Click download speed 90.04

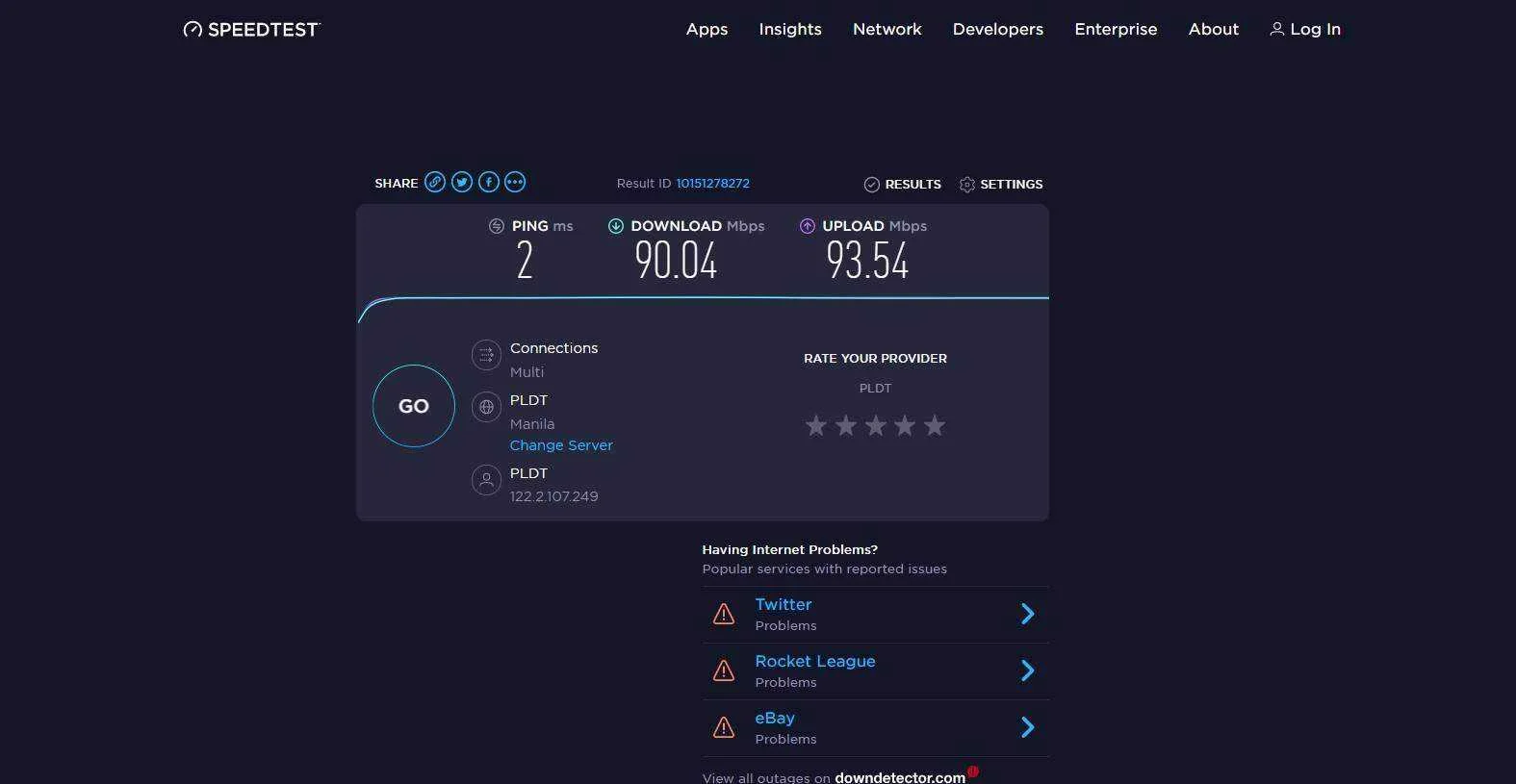point(676,261)
